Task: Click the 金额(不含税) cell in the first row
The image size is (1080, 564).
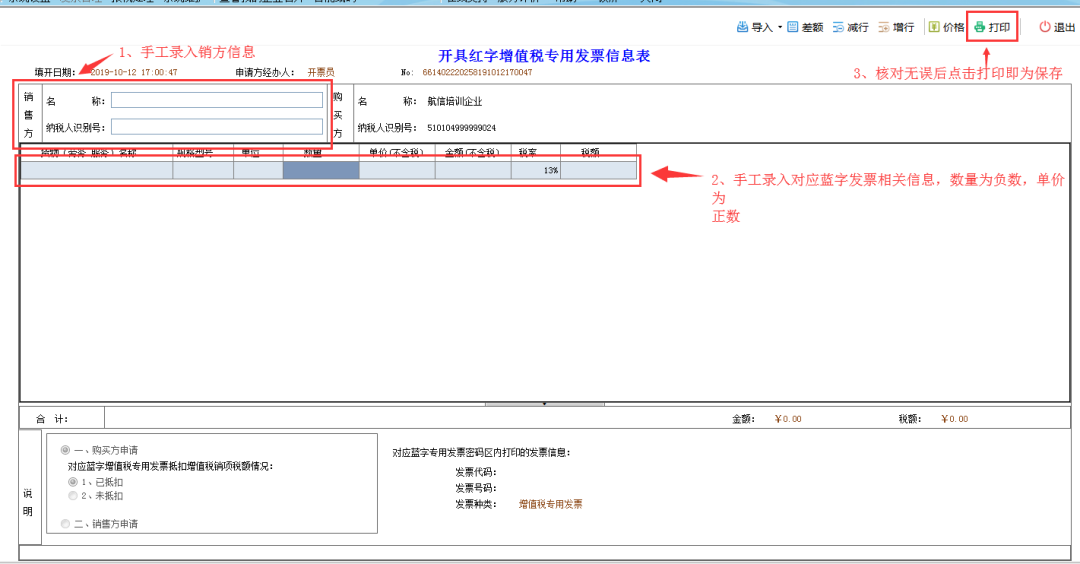Action: tap(472, 171)
